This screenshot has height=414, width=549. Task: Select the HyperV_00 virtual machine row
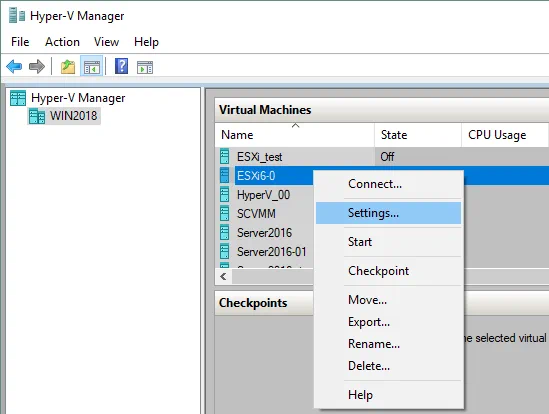click(264, 194)
